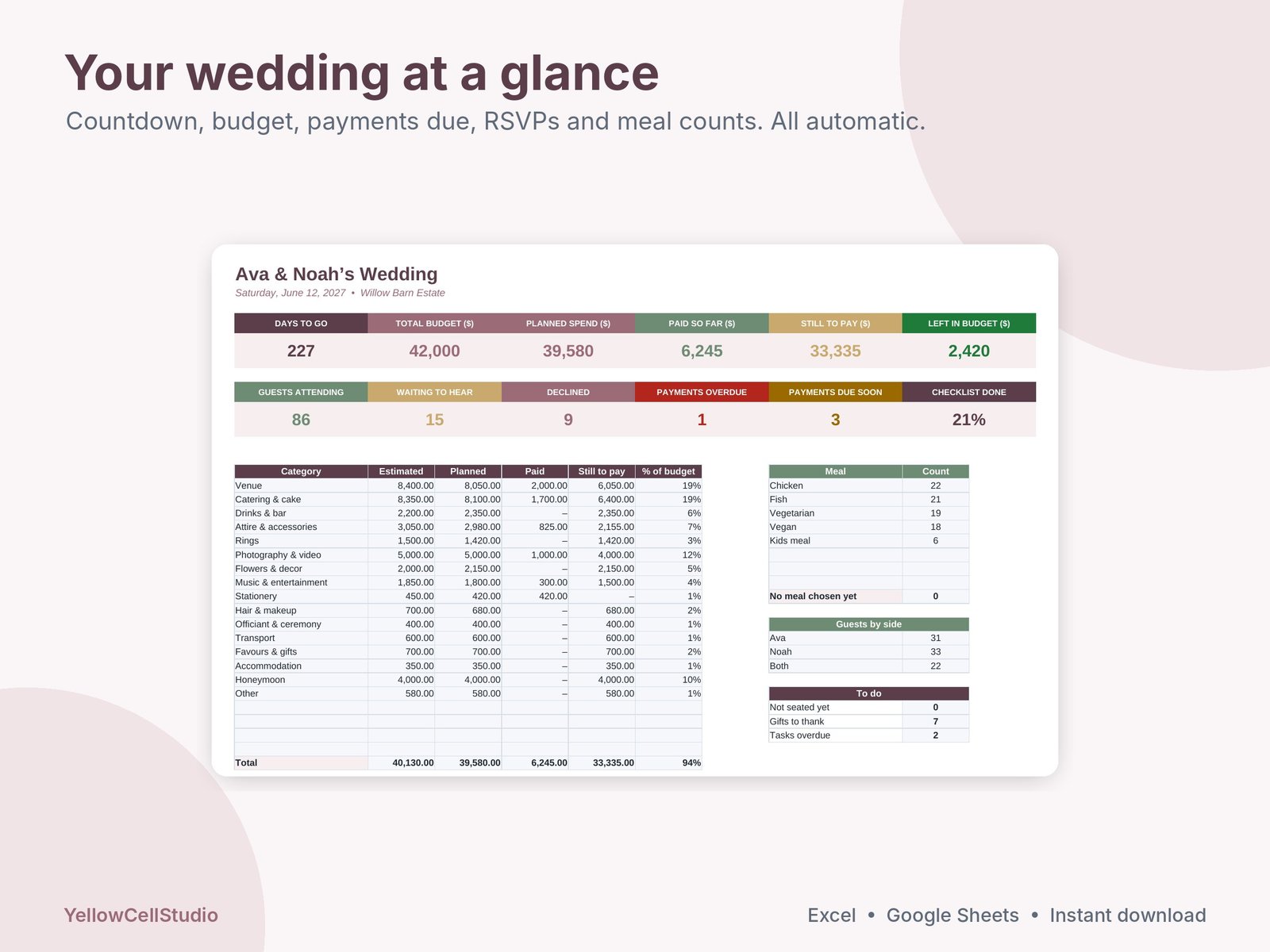Click the Honeymoon category cell
Screen dimensions: 1270x952
[x=301, y=680]
